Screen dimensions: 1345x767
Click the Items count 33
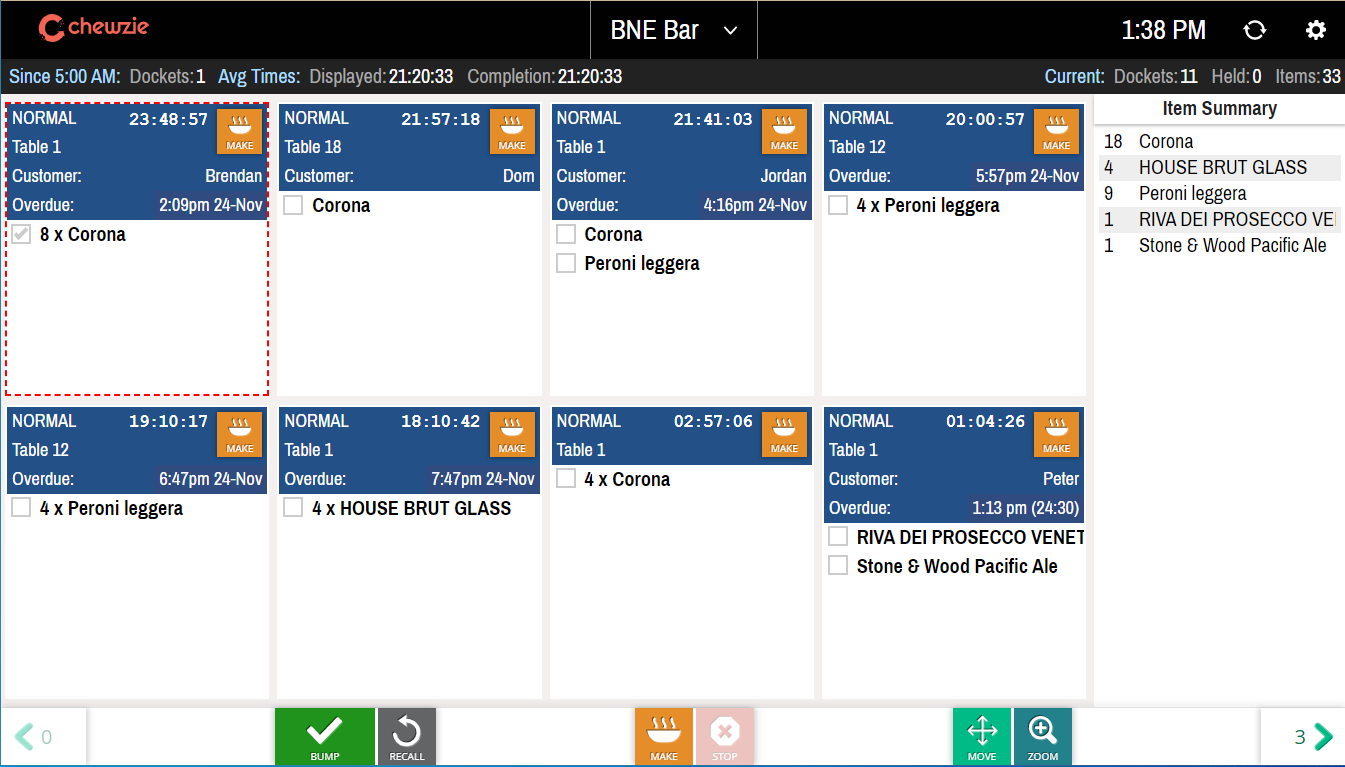click(x=1331, y=76)
